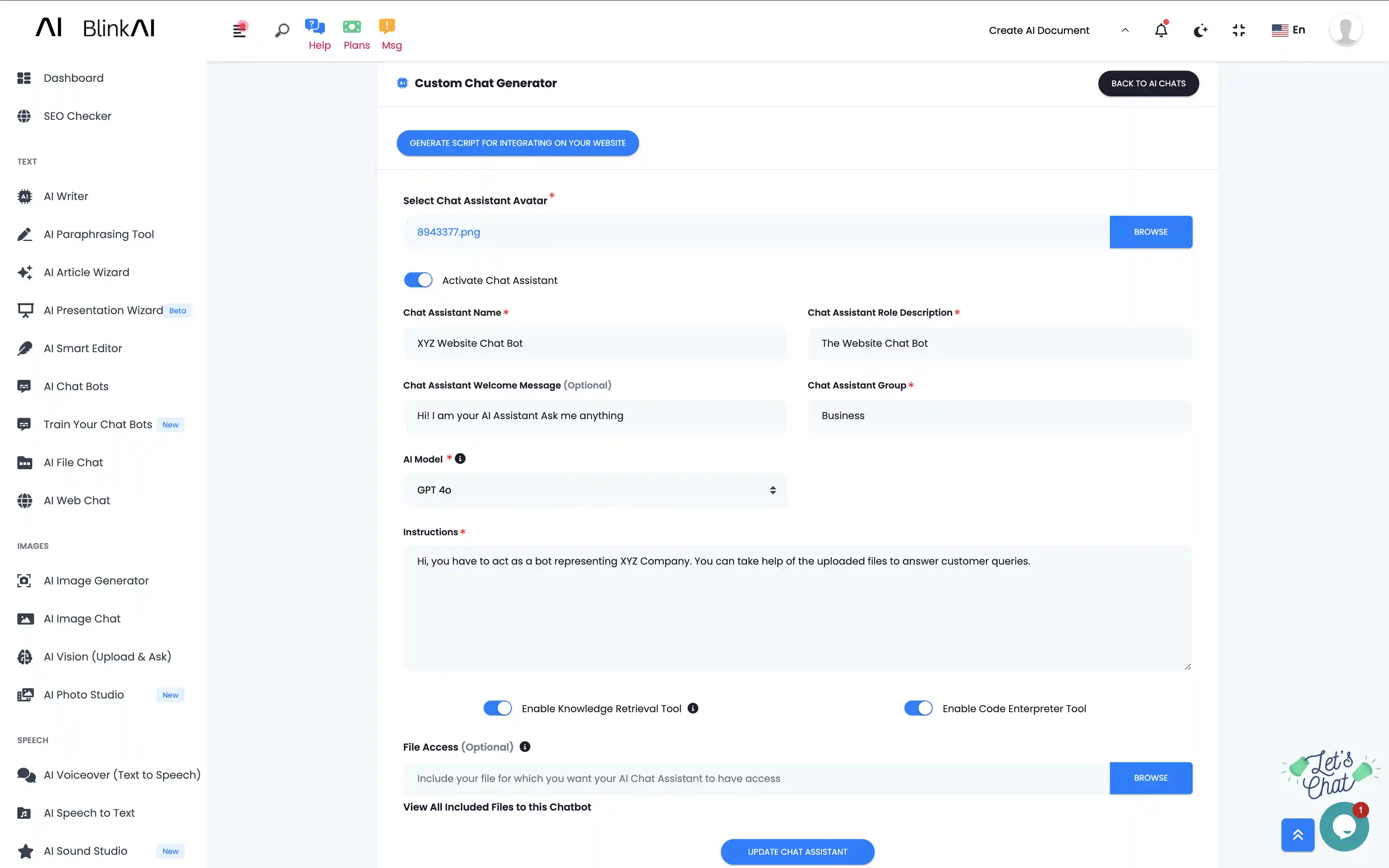
Task: Open Help chat icon in header
Action: point(315,26)
